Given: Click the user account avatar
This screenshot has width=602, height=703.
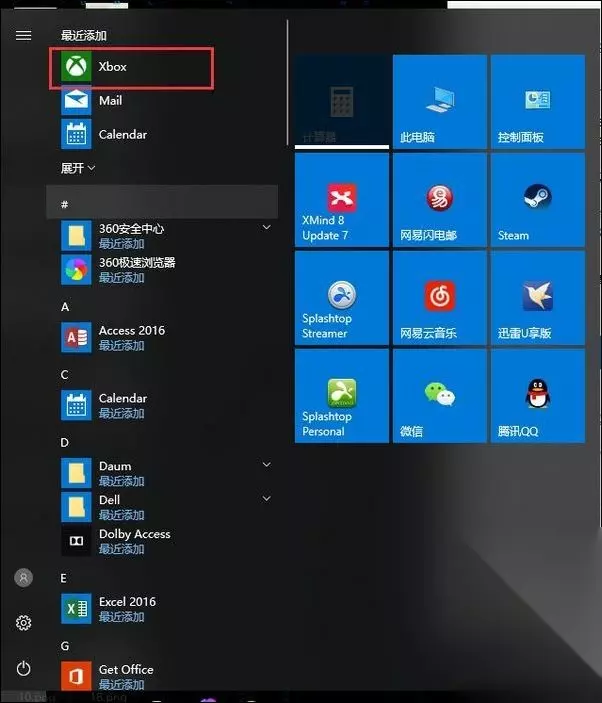Looking at the screenshot, I should click(24, 577).
